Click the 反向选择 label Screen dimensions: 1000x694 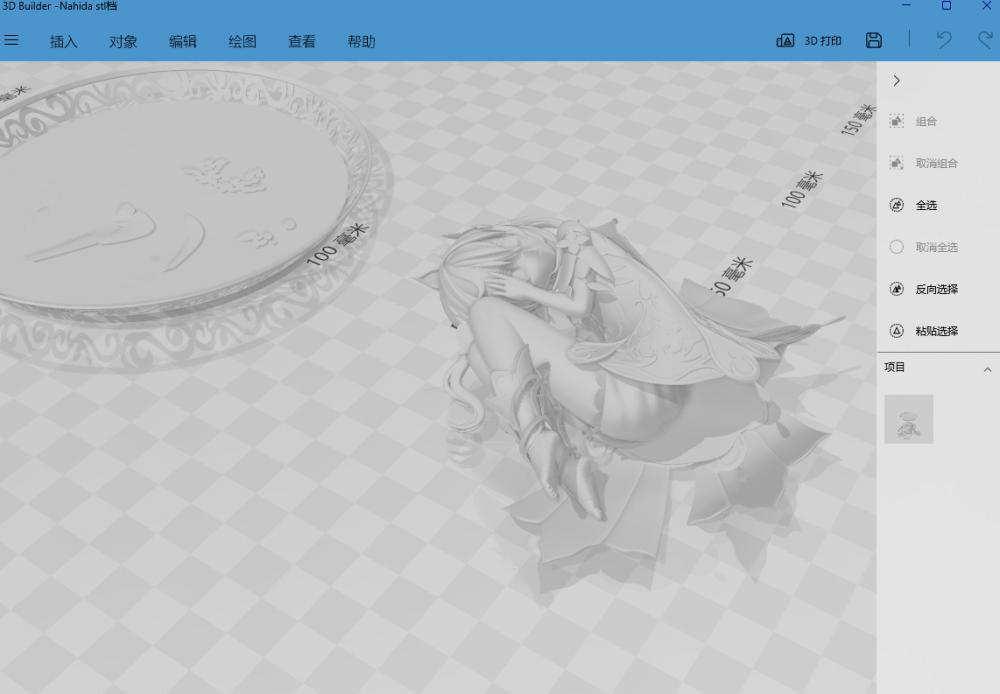point(937,290)
